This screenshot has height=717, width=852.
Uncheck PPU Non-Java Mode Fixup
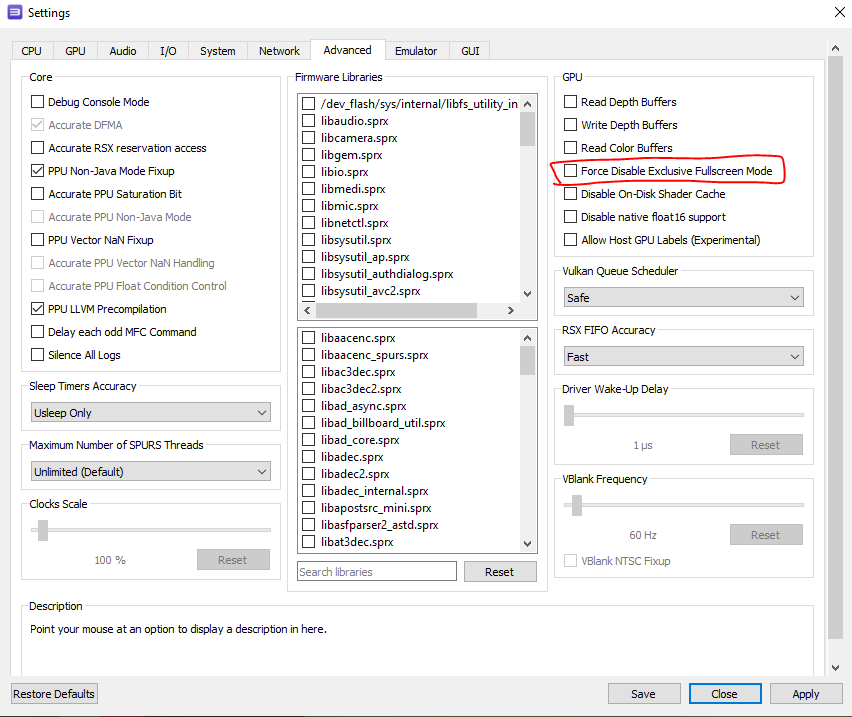(x=37, y=171)
